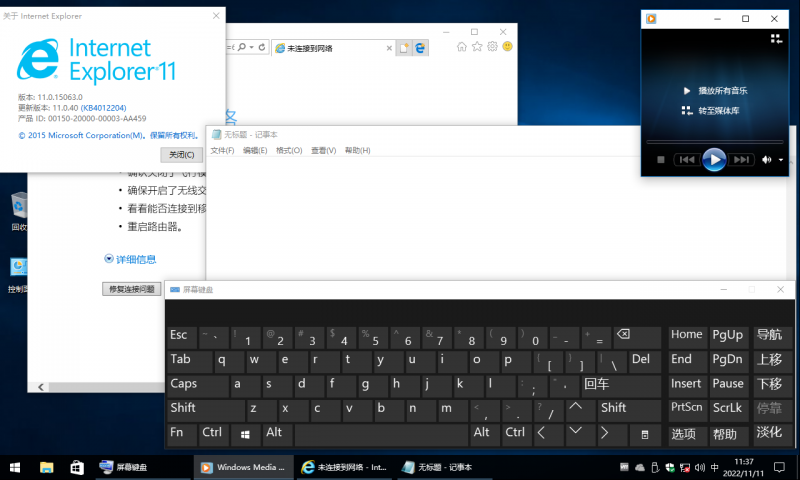Toggle right Shift on screen keyboard

coord(629,410)
